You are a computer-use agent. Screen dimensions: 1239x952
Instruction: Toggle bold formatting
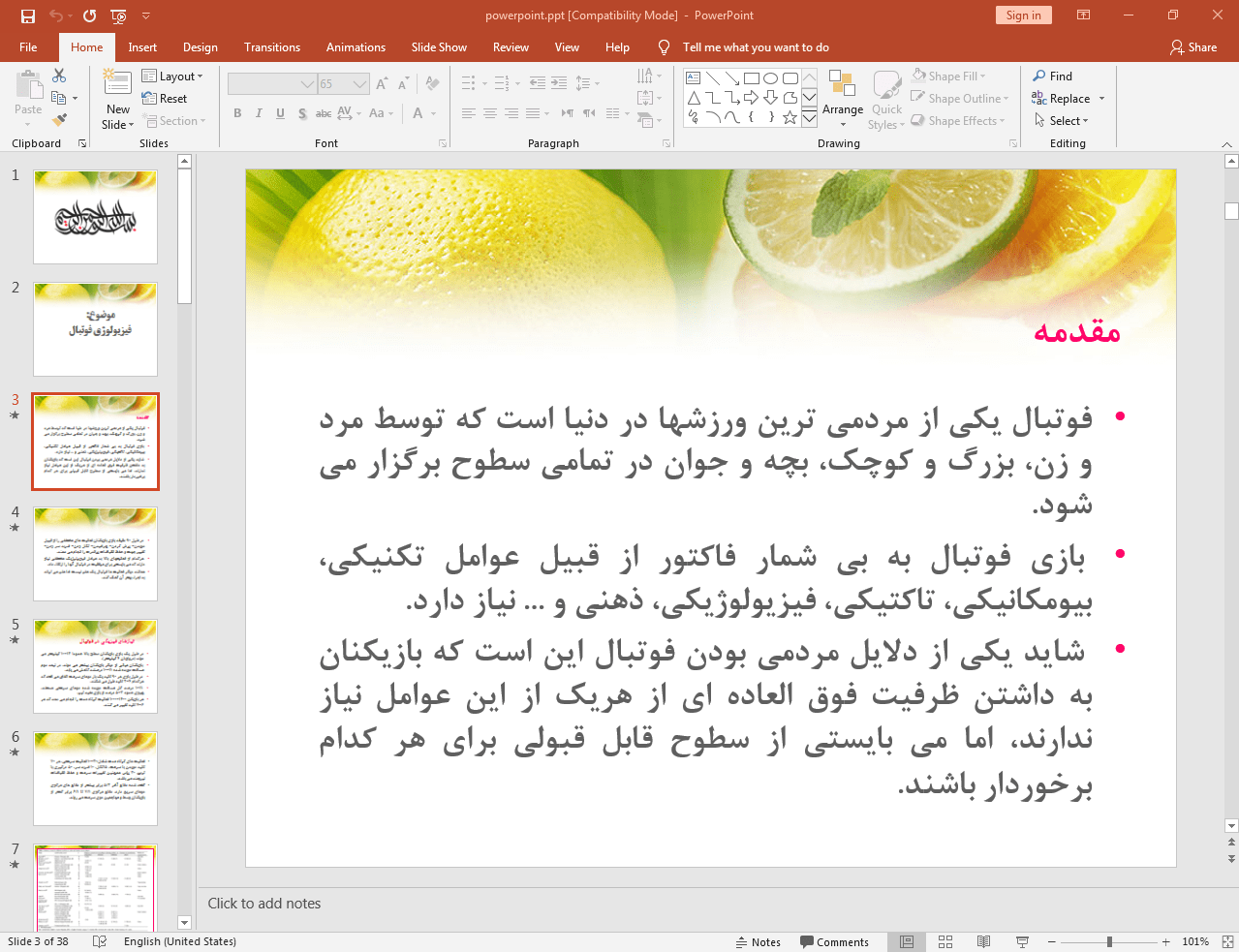[x=236, y=113]
